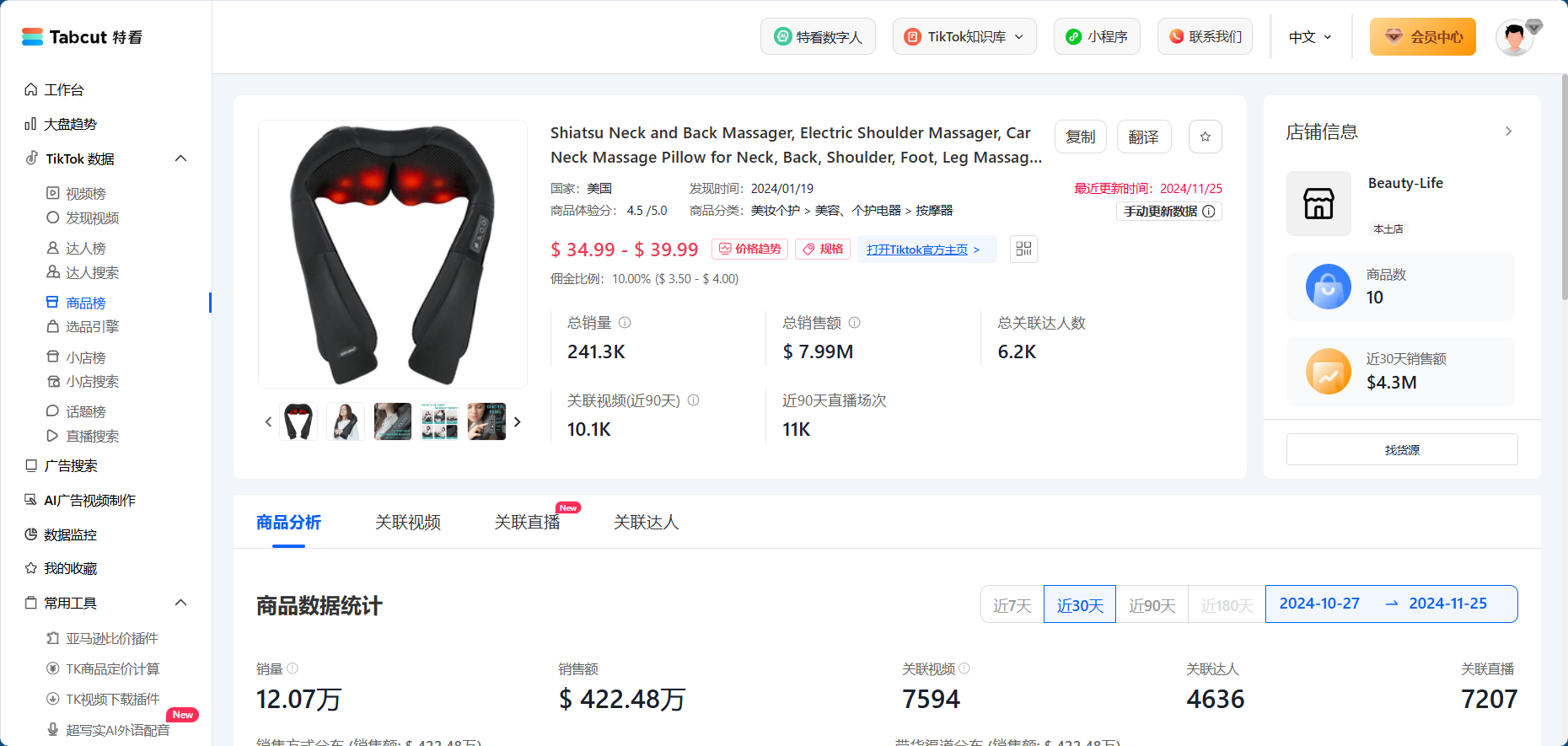Click info icon beside 手动更新数据
1568x746 pixels.
(x=1208, y=212)
